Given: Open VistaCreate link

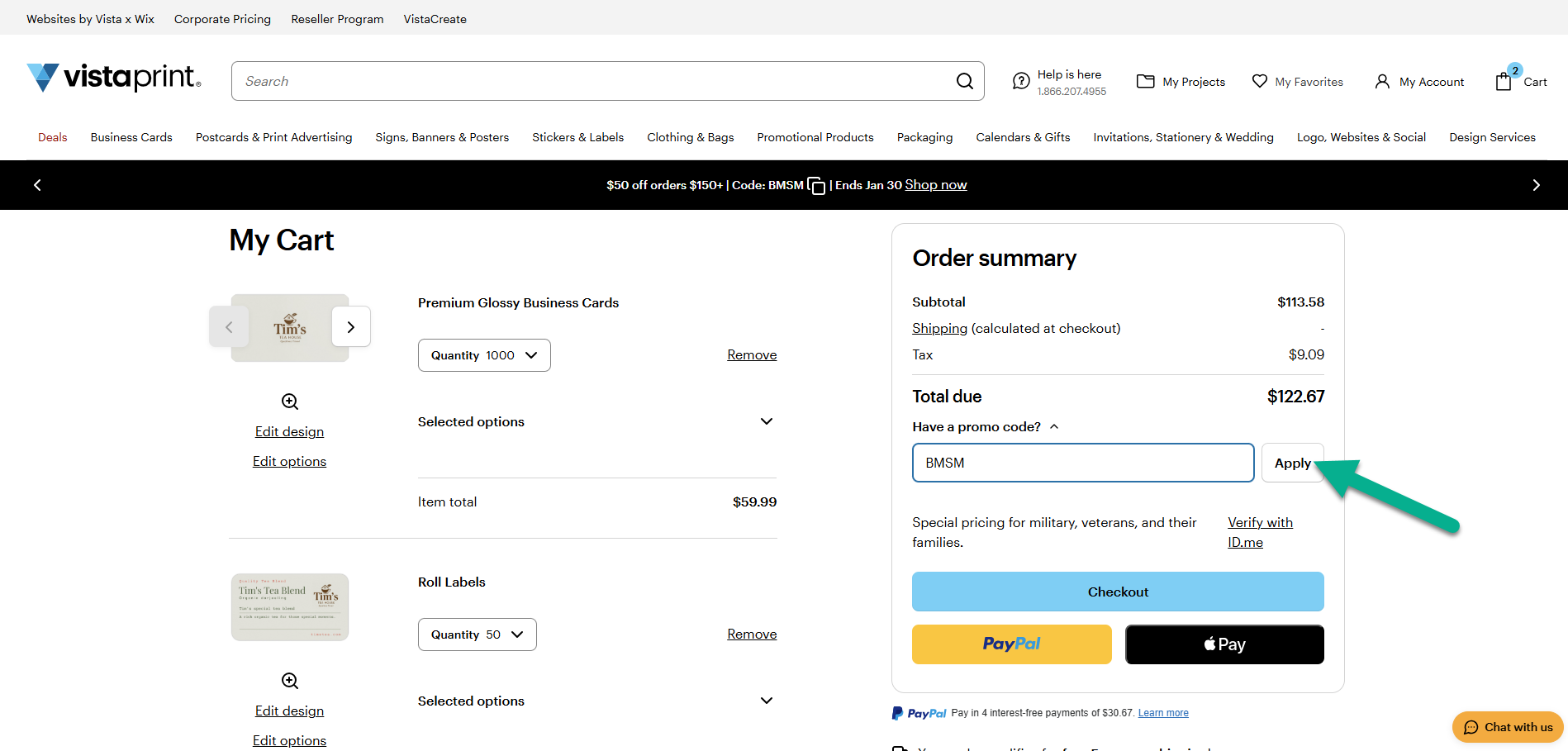Looking at the screenshot, I should coord(435,19).
